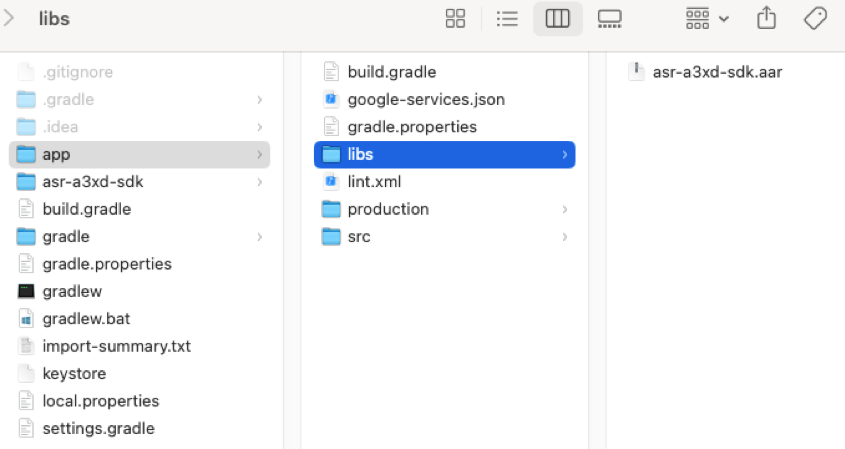This screenshot has height=449, width=845.
Task: Expand the production folder chevron
Action: (565, 209)
